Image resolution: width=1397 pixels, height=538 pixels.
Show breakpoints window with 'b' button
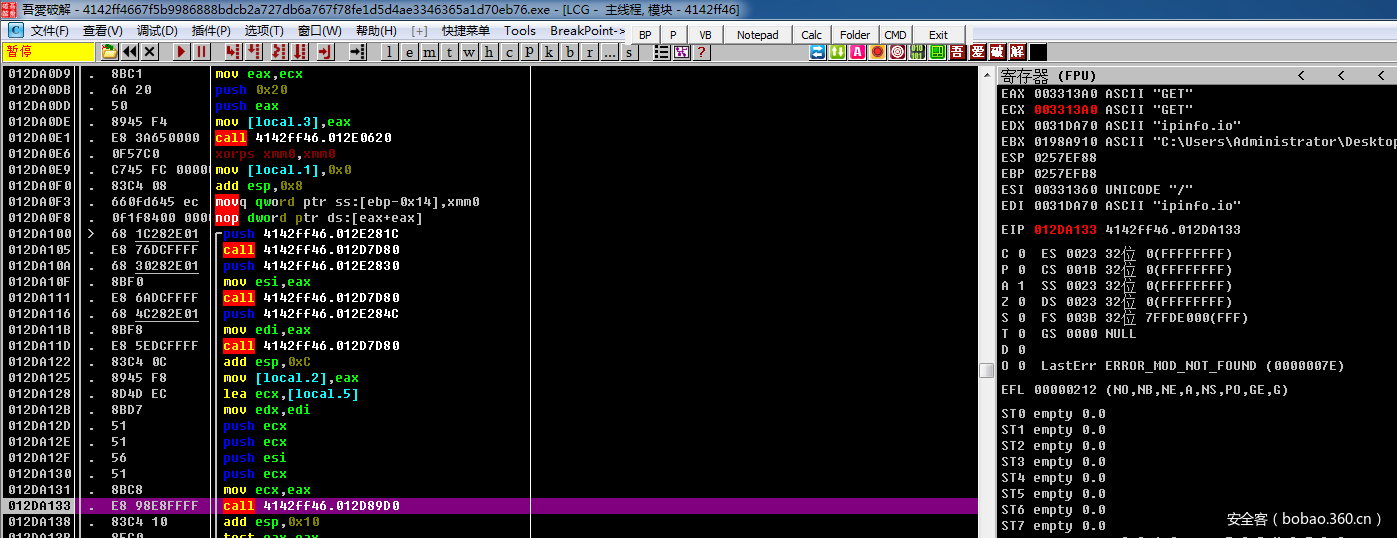pyautogui.click(x=571, y=52)
